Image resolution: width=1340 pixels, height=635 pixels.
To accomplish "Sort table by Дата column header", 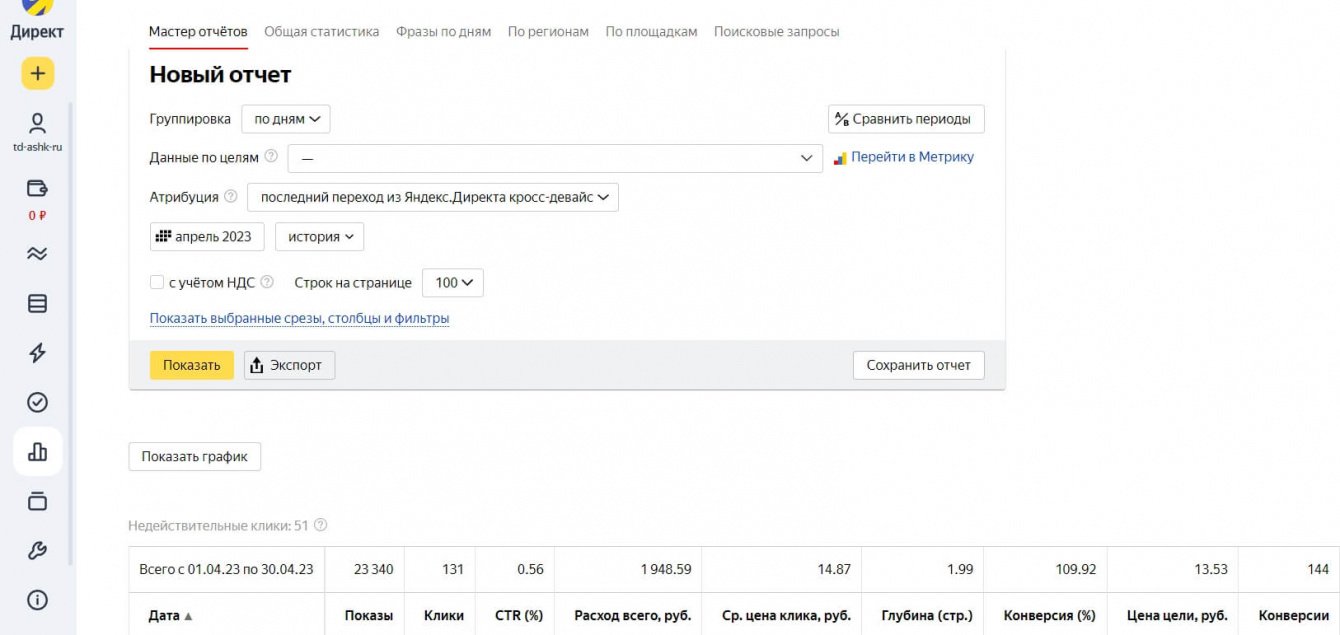I will coord(170,616).
